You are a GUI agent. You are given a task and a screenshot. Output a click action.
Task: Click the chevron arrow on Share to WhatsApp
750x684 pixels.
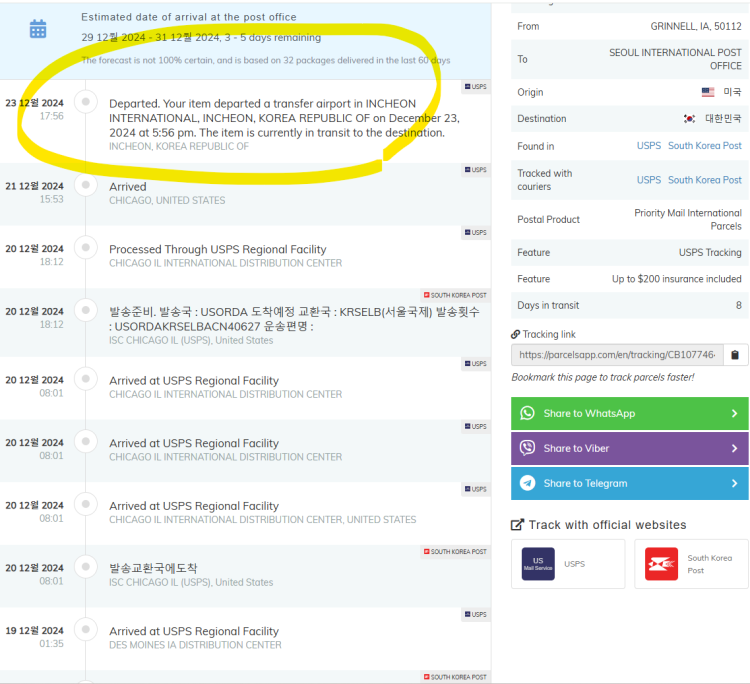(734, 413)
